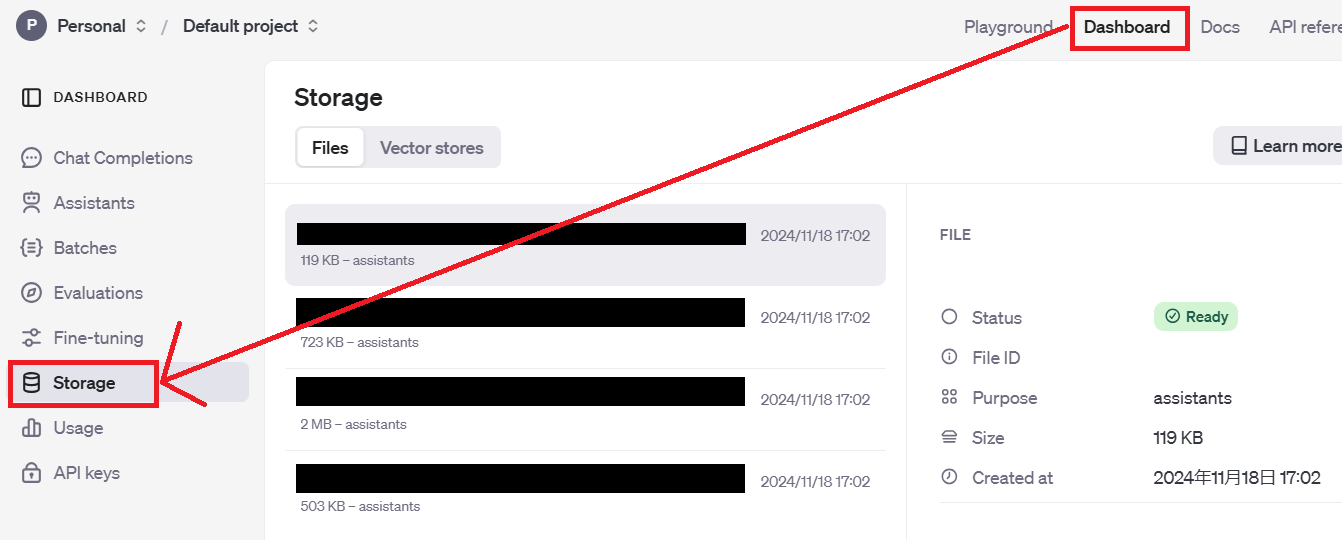The height and width of the screenshot is (540, 1342).
Task: Click the Chat Completions speech bubble icon
Action: [32, 158]
